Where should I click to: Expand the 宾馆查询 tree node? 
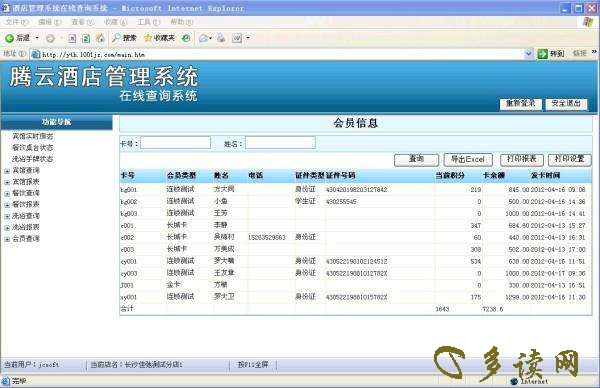(x=7, y=171)
